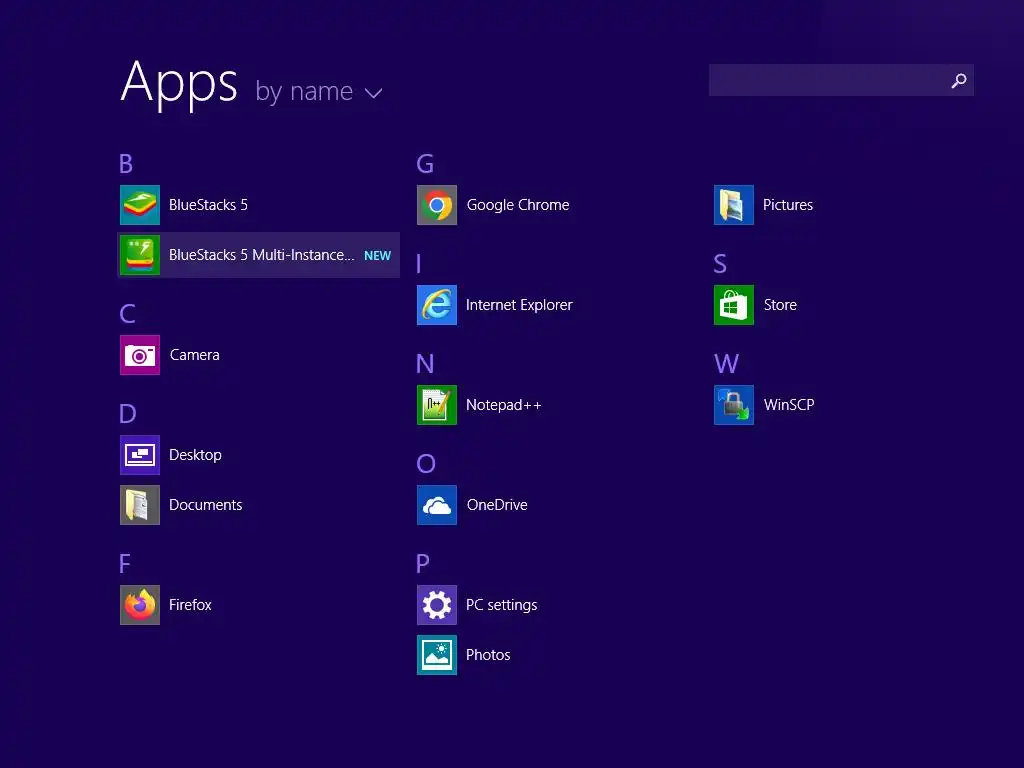This screenshot has height=768, width=1024.
Task: Open the Pictures folder icon
Action: point(734,205)
